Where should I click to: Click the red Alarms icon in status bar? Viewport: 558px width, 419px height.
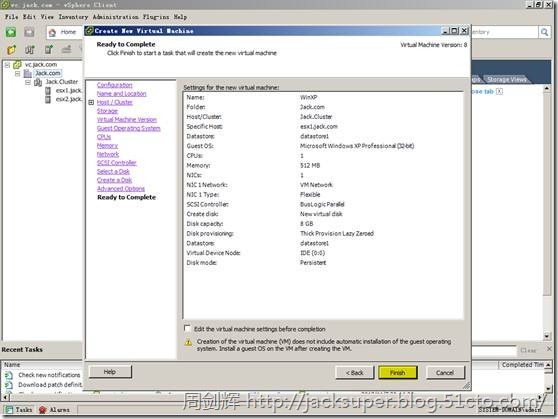click(x=42, y=410)
